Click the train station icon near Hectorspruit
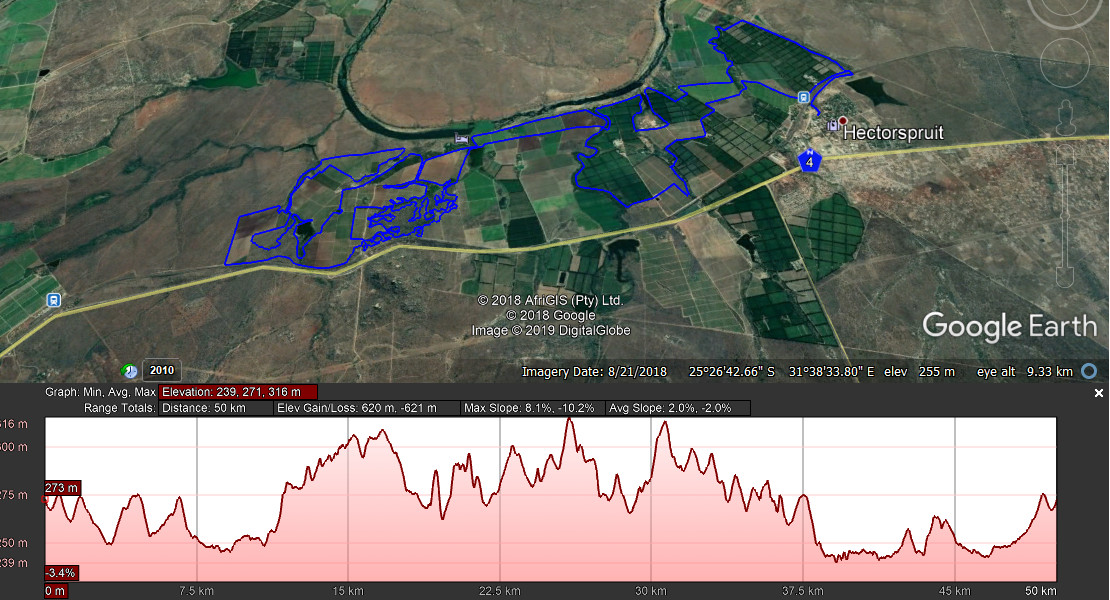 [x=803, y=97]
